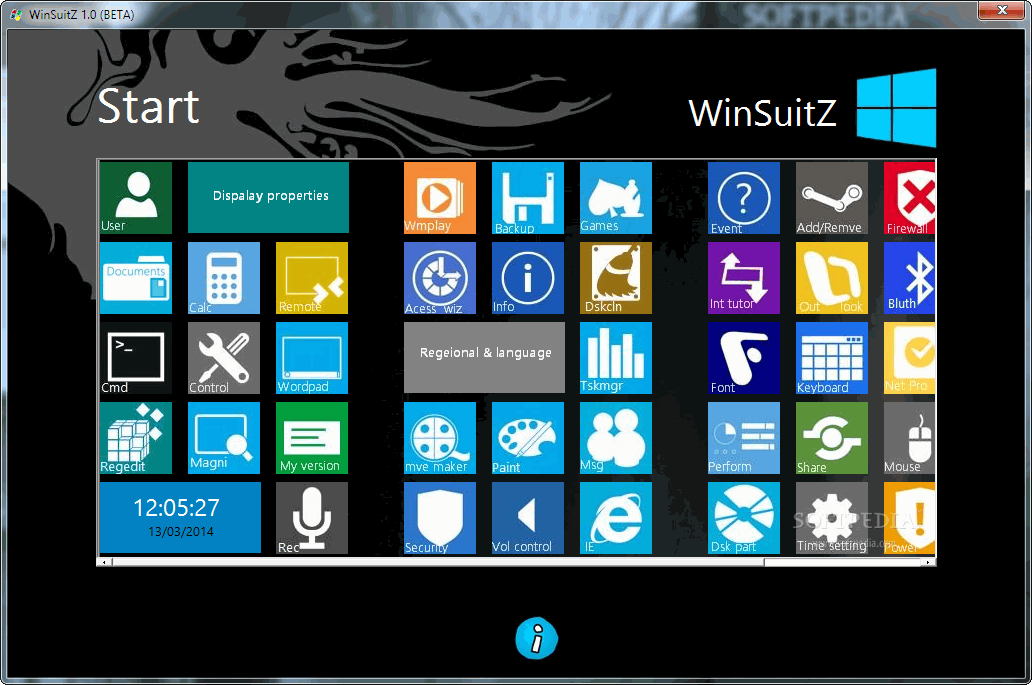Viewport: 1032px width, 685px height.
Task: Launch the Paint palette tile
Action: coord(528,438)
